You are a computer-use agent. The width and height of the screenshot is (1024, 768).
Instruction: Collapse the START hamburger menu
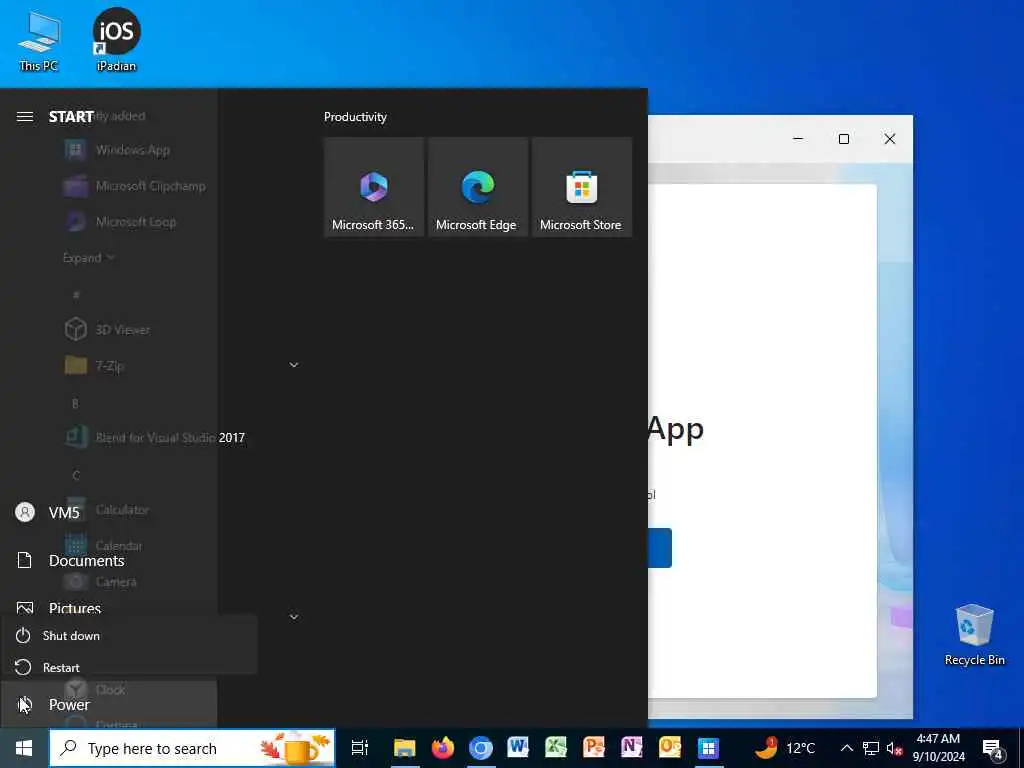coord(25,116)
